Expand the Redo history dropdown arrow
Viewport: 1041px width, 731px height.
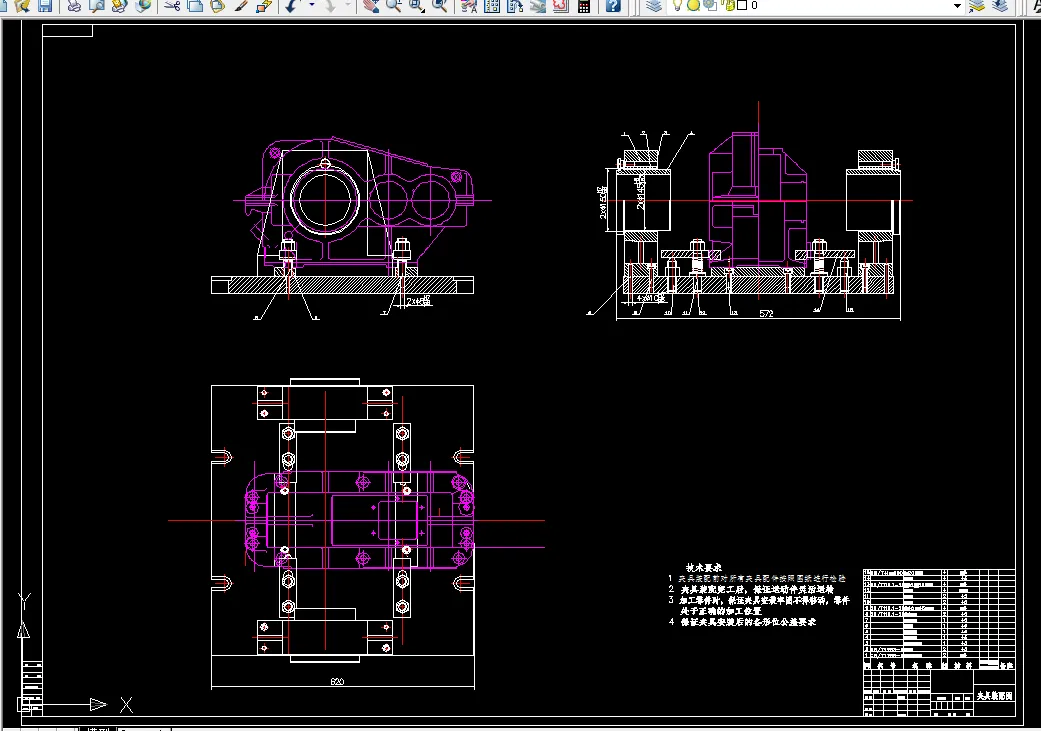pos(348,6)
